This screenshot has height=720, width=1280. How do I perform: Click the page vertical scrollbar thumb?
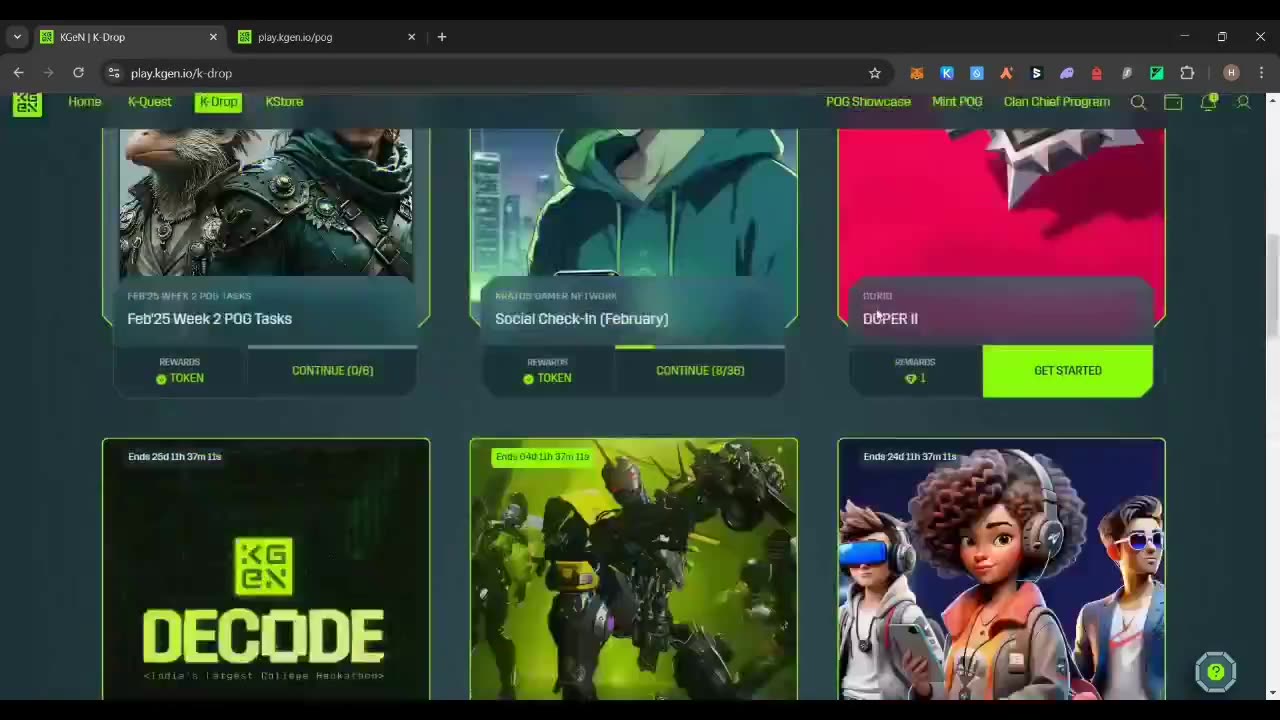[x=1272, y=287]
